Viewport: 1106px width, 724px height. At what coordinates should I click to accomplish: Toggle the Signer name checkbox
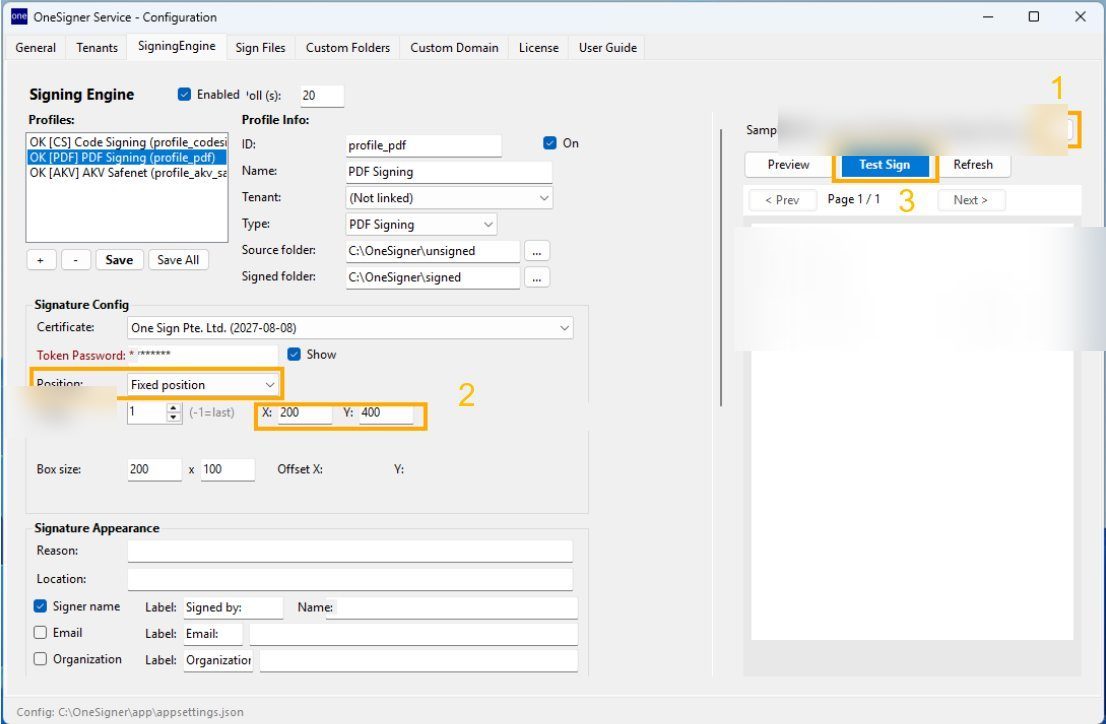click(x=40, y=606)
